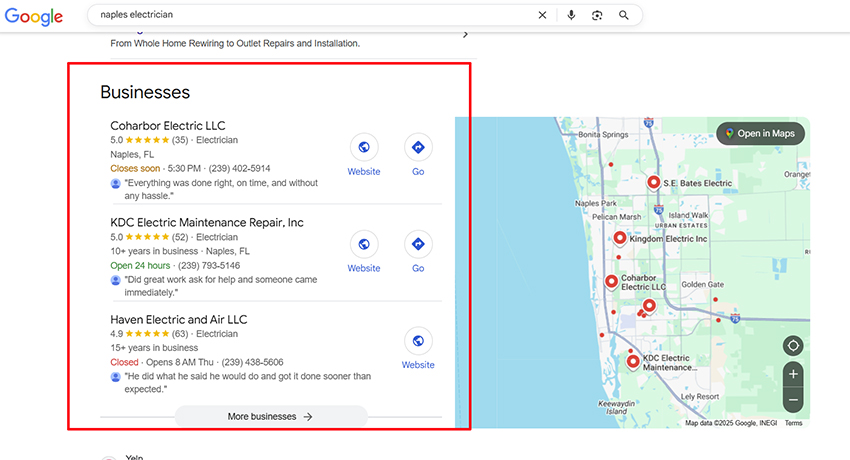Select the KDC Electric Maintenance map pin
Viewport: 850px width, 460px height.
633,361
